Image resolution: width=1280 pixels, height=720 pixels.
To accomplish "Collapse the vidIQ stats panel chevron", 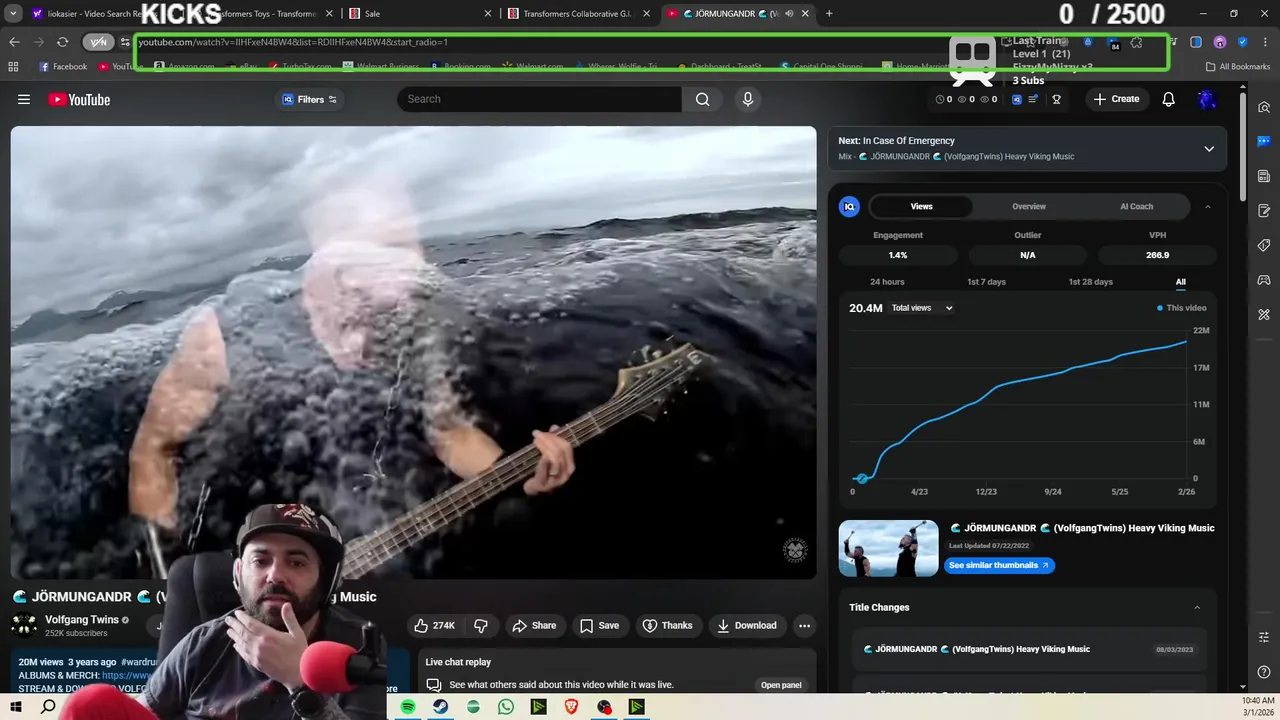I will 1207,206.
